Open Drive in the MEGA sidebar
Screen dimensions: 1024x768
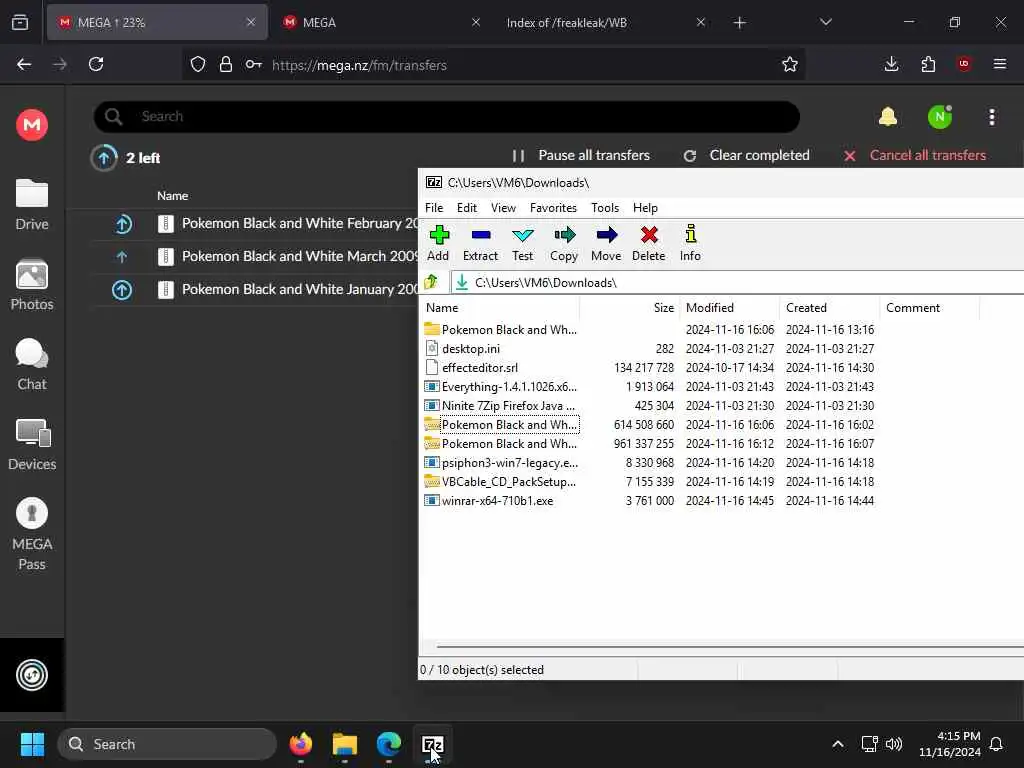[x=32, y=205]
